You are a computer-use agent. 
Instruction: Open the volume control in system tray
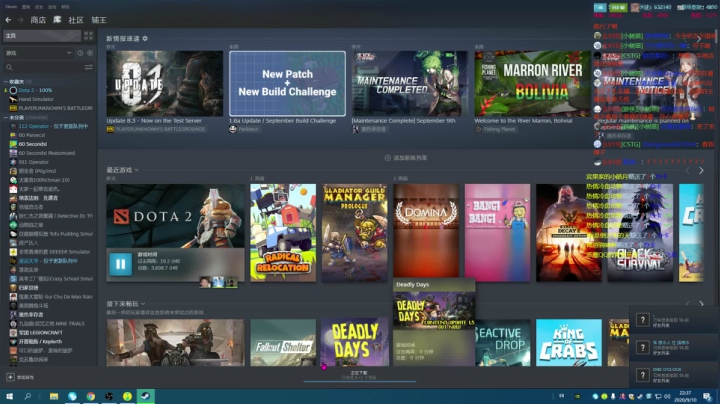point(667,396)
